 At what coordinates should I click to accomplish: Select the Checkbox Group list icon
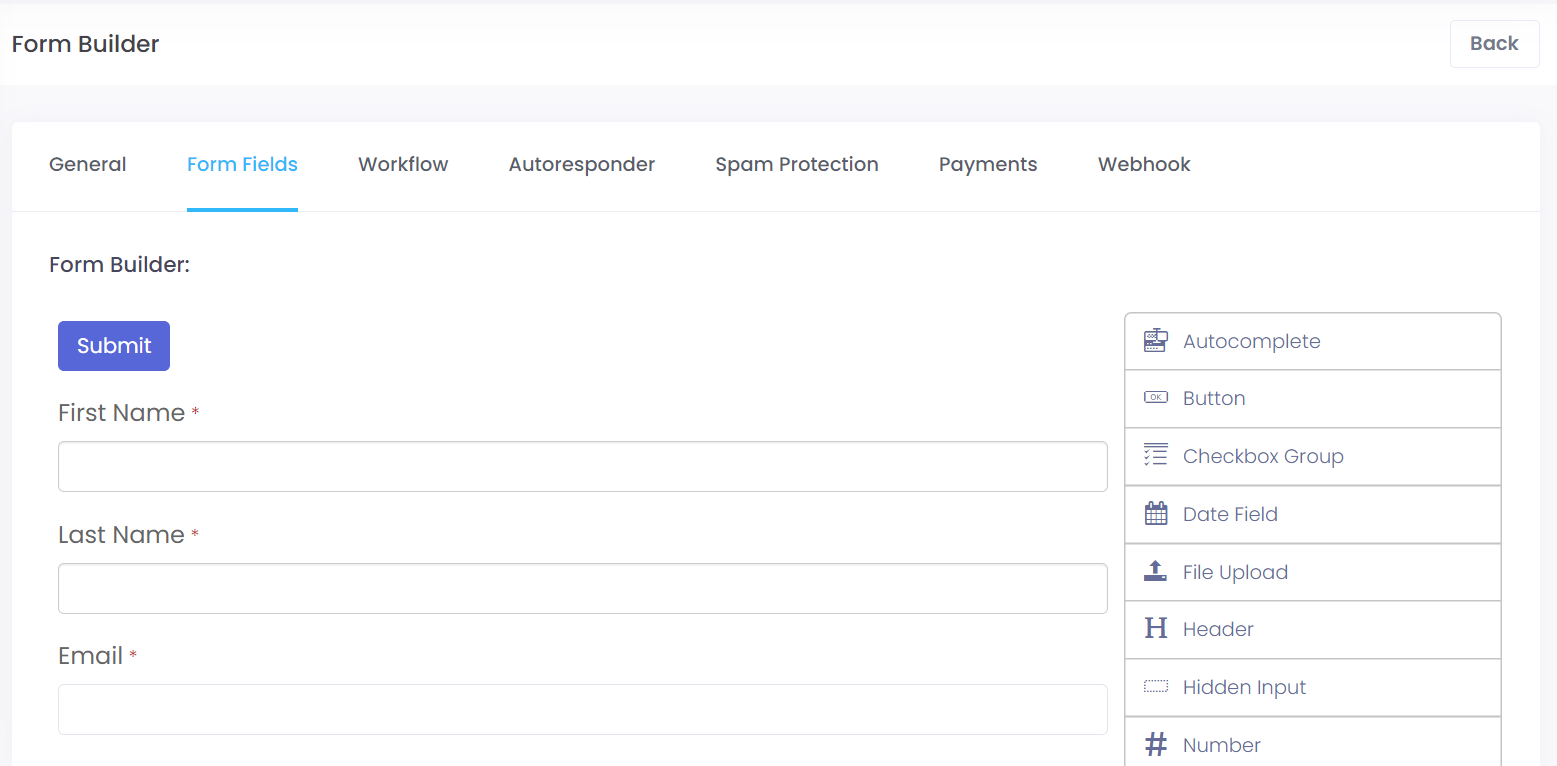tap(1155, 456)
